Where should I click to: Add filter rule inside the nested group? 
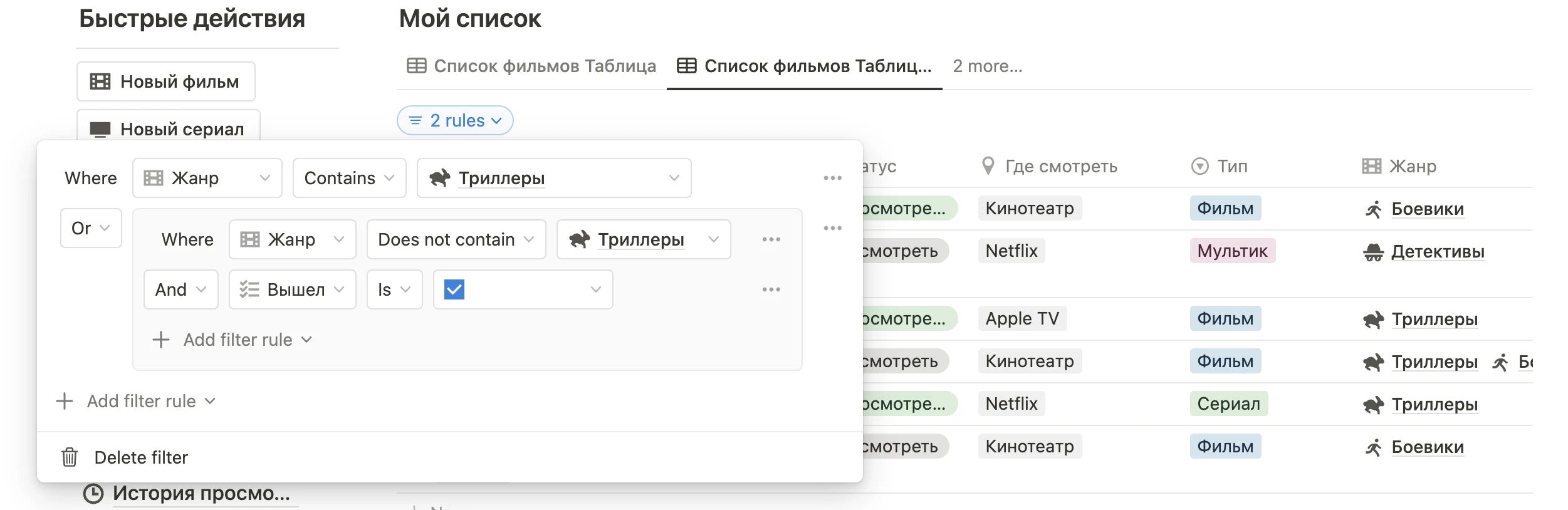(232, 340)
